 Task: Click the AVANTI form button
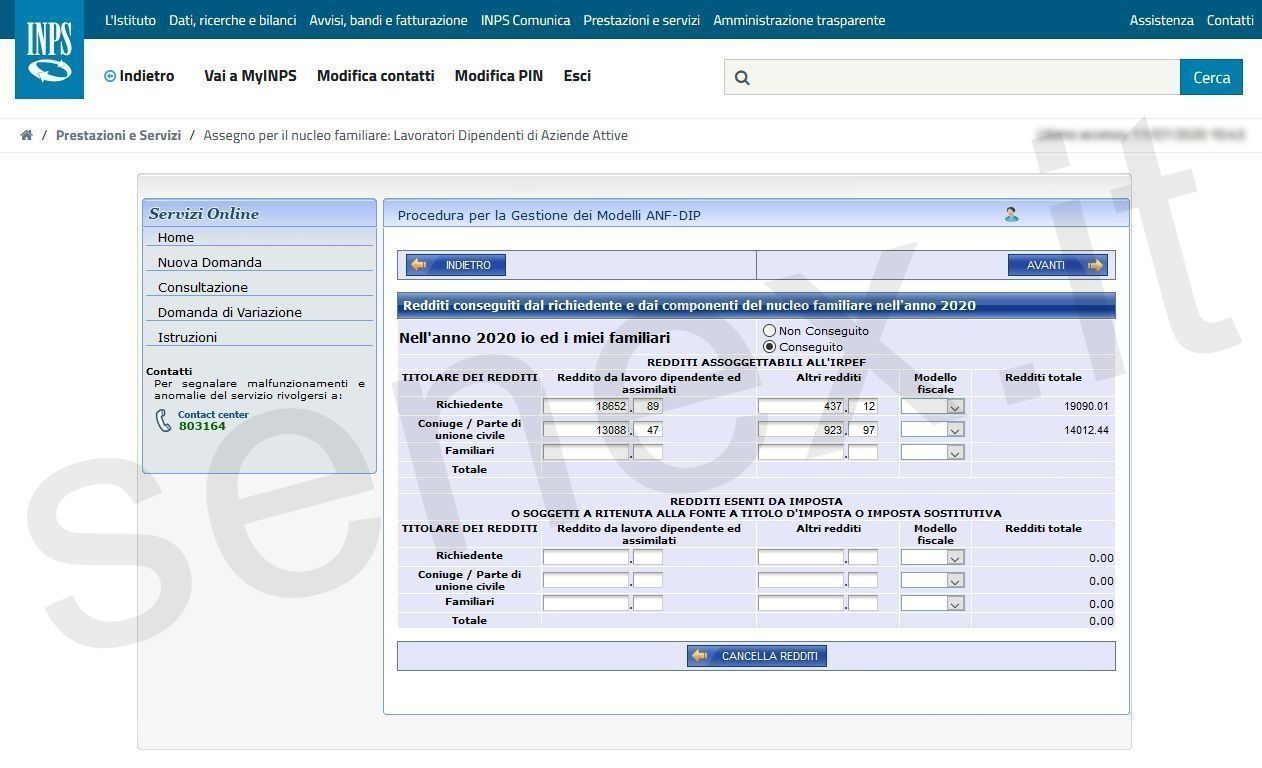(x=1058, y=265)
